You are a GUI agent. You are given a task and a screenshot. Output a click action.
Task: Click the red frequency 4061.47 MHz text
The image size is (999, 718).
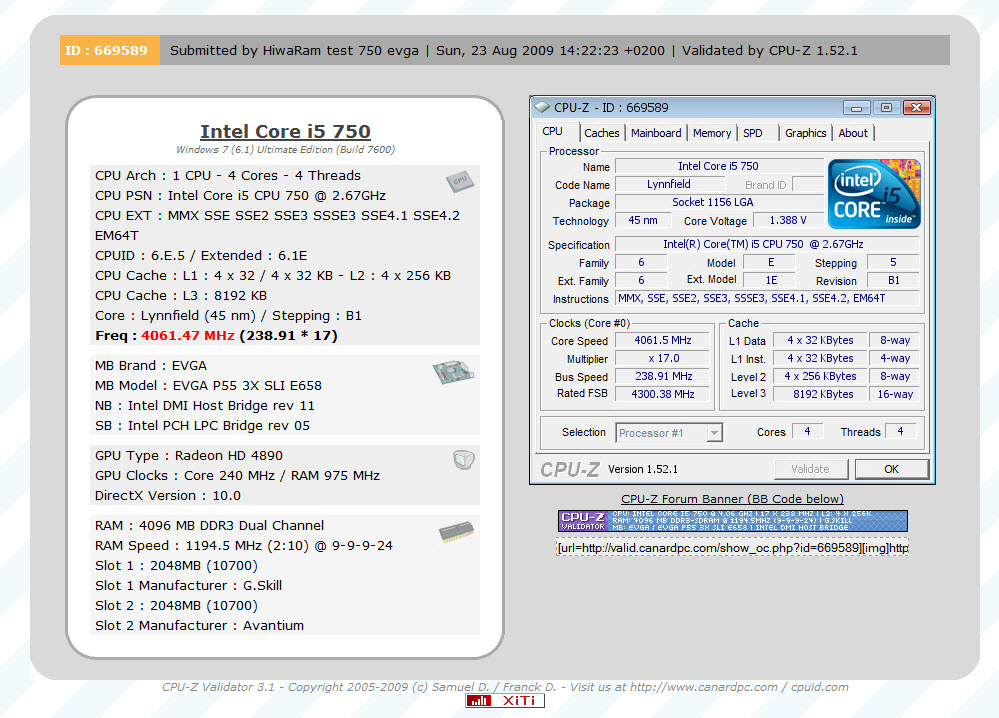188,336
